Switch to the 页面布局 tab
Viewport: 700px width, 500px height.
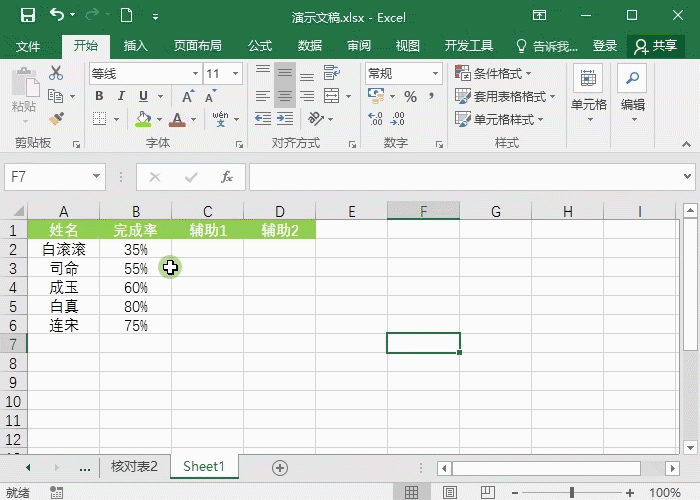point(197,46)
